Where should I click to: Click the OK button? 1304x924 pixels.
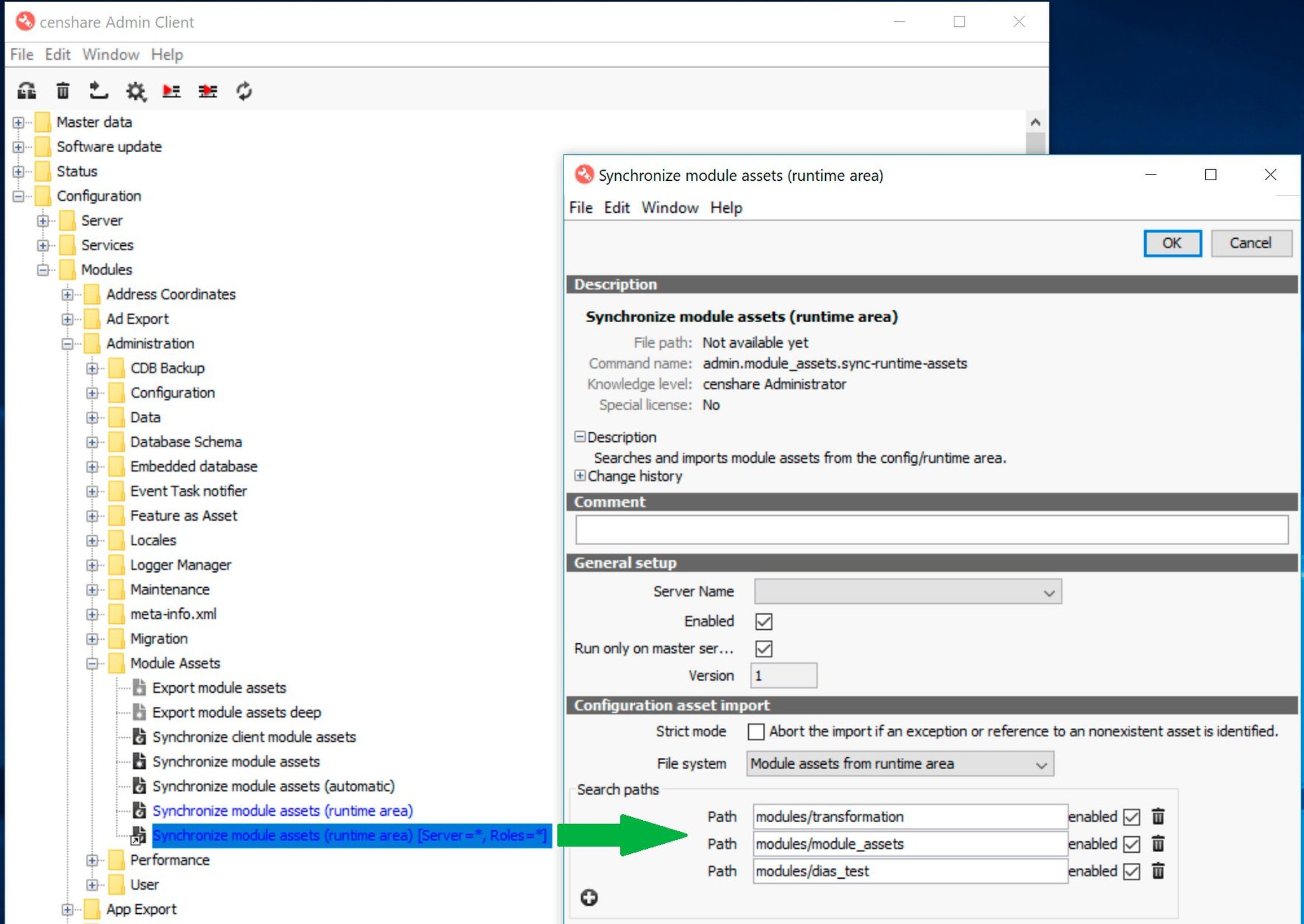1172,243
